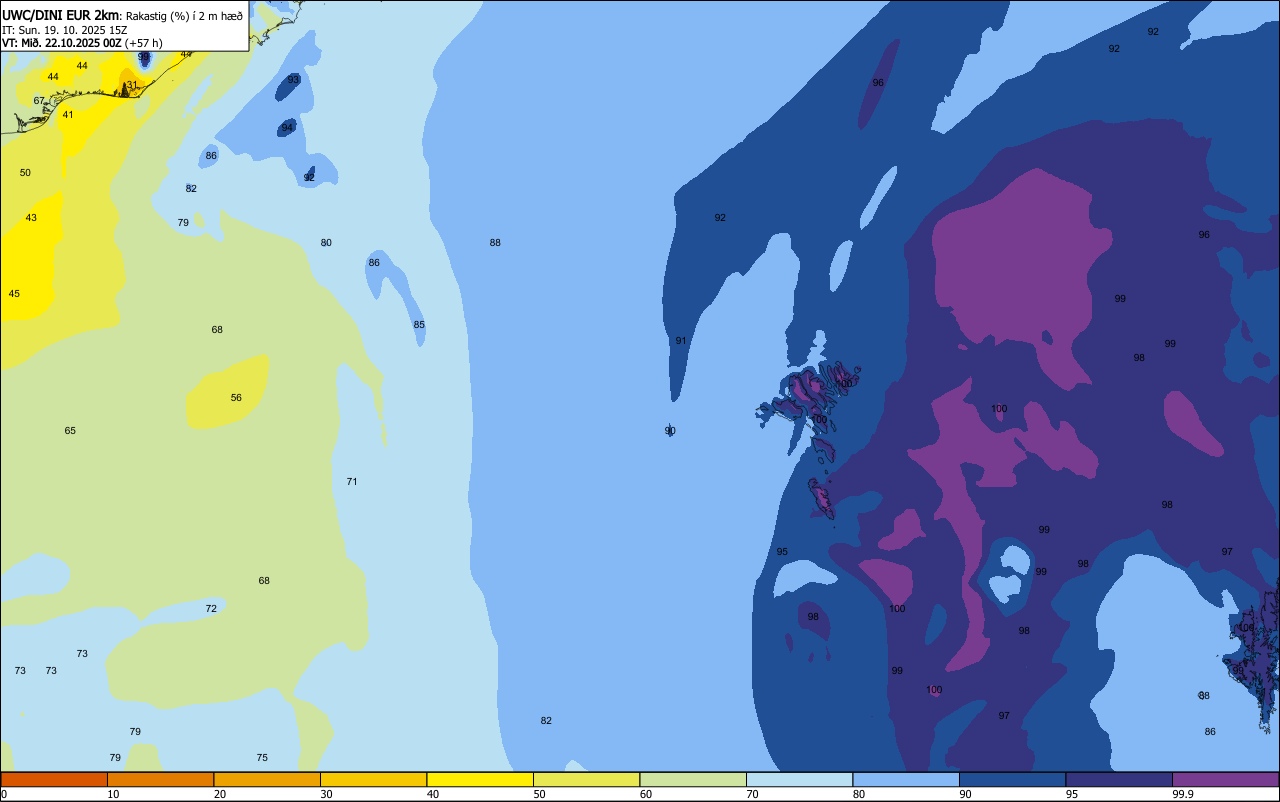Click the map value '56' in the yellow patch
The width and height of the screenshot is (1280, 802).
pyautogui.click(x=236, y=398)
